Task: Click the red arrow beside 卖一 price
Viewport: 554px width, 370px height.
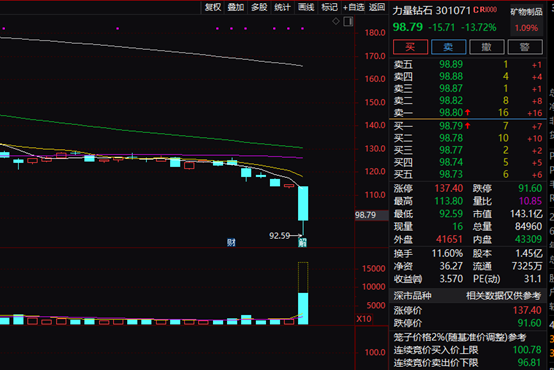Action: click(x=467, y=112)
